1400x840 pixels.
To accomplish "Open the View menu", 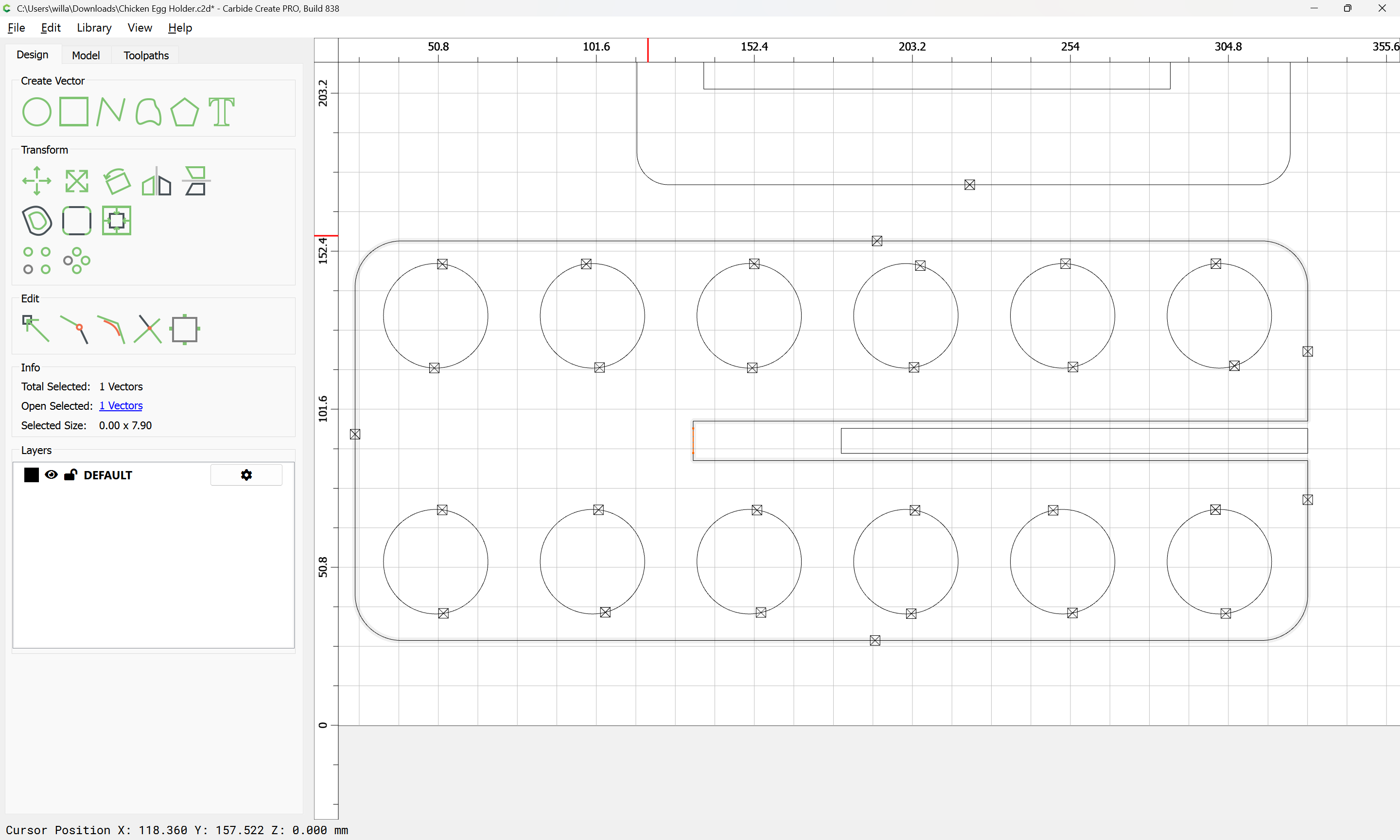I will coord(139,28).
